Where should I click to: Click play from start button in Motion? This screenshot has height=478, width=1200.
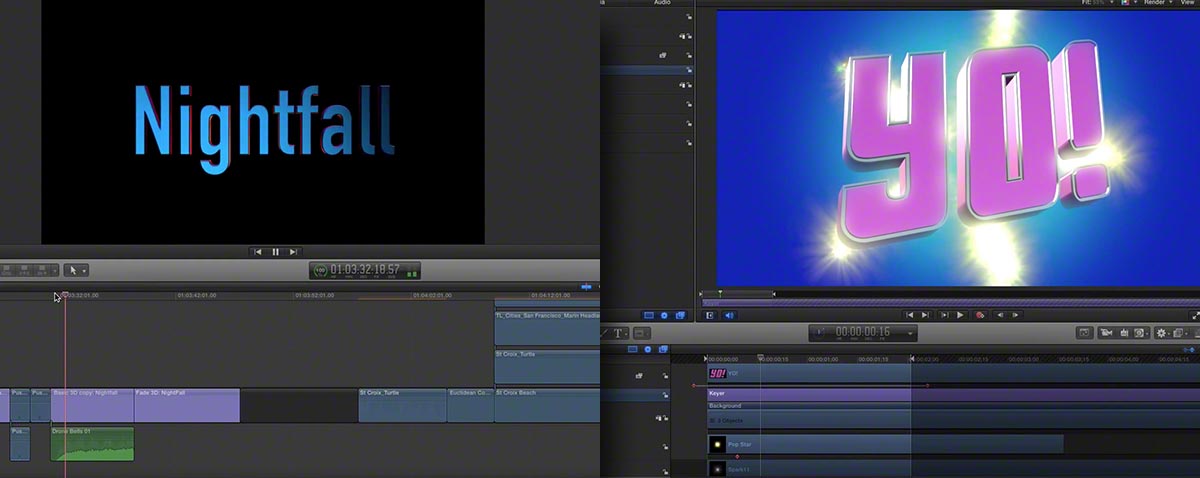(x=944, y=315)
